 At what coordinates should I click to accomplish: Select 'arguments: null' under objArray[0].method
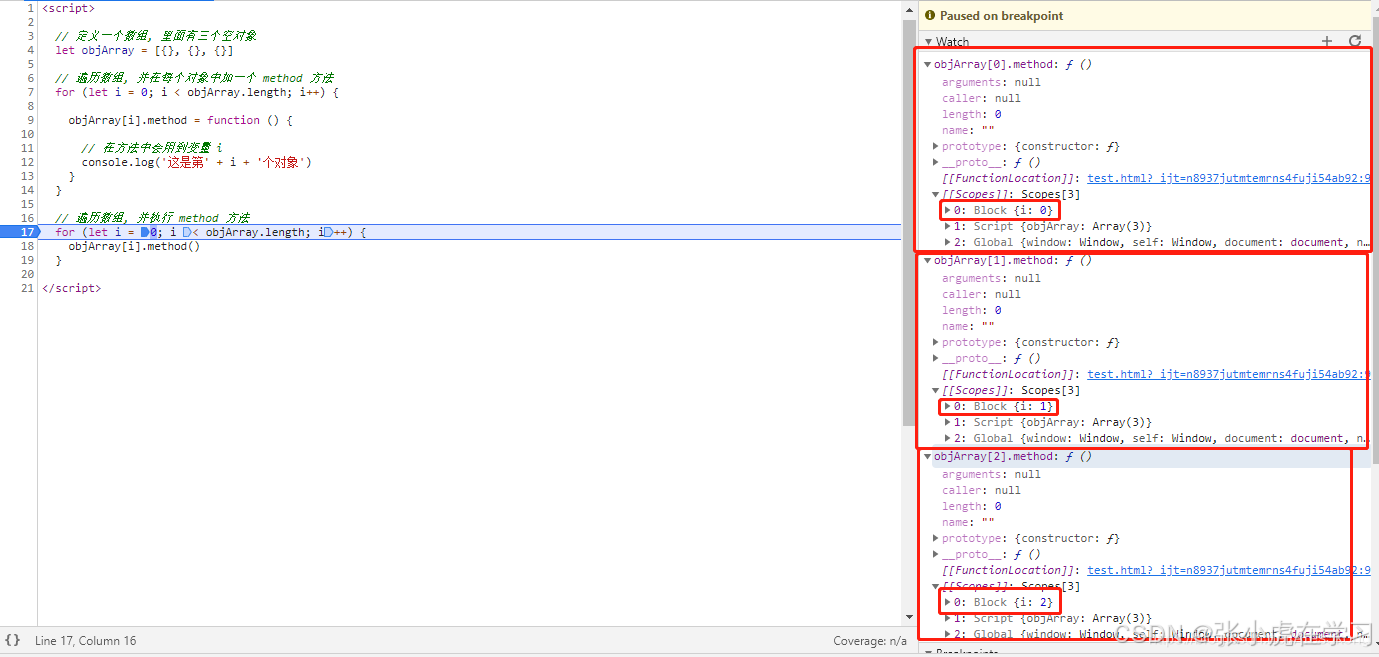tap(991, 83)
